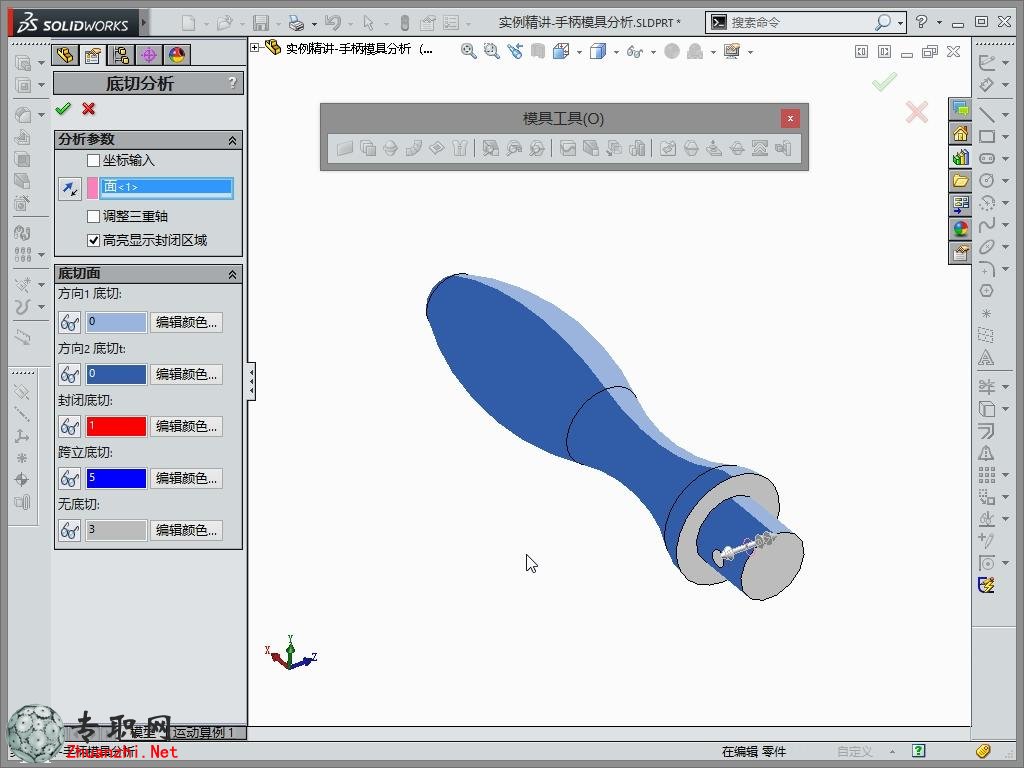Open the Help question mark menu
Screen dimensions: 1024x768
click(921, 22)
